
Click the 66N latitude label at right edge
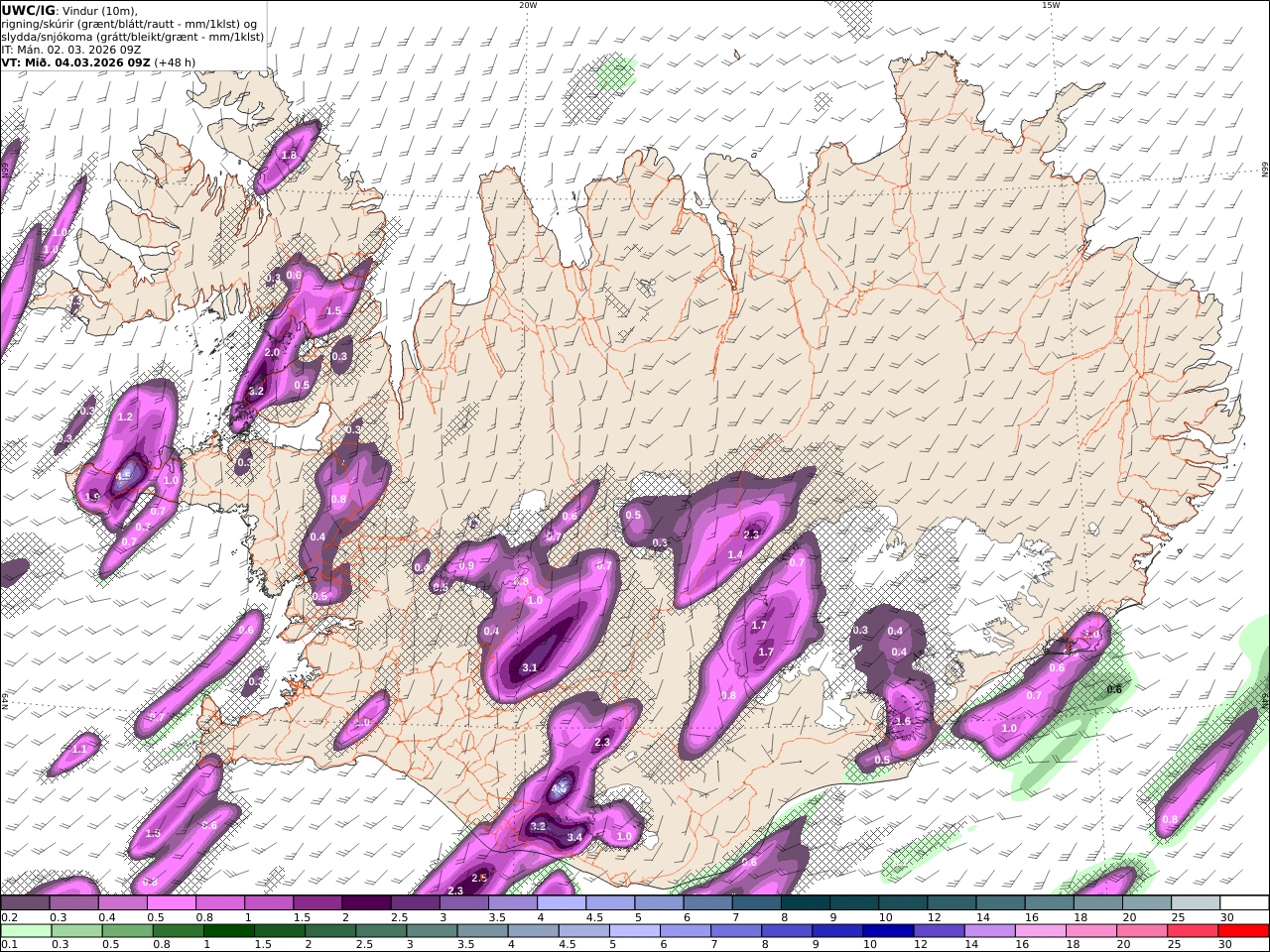(x=1265, y=170)
